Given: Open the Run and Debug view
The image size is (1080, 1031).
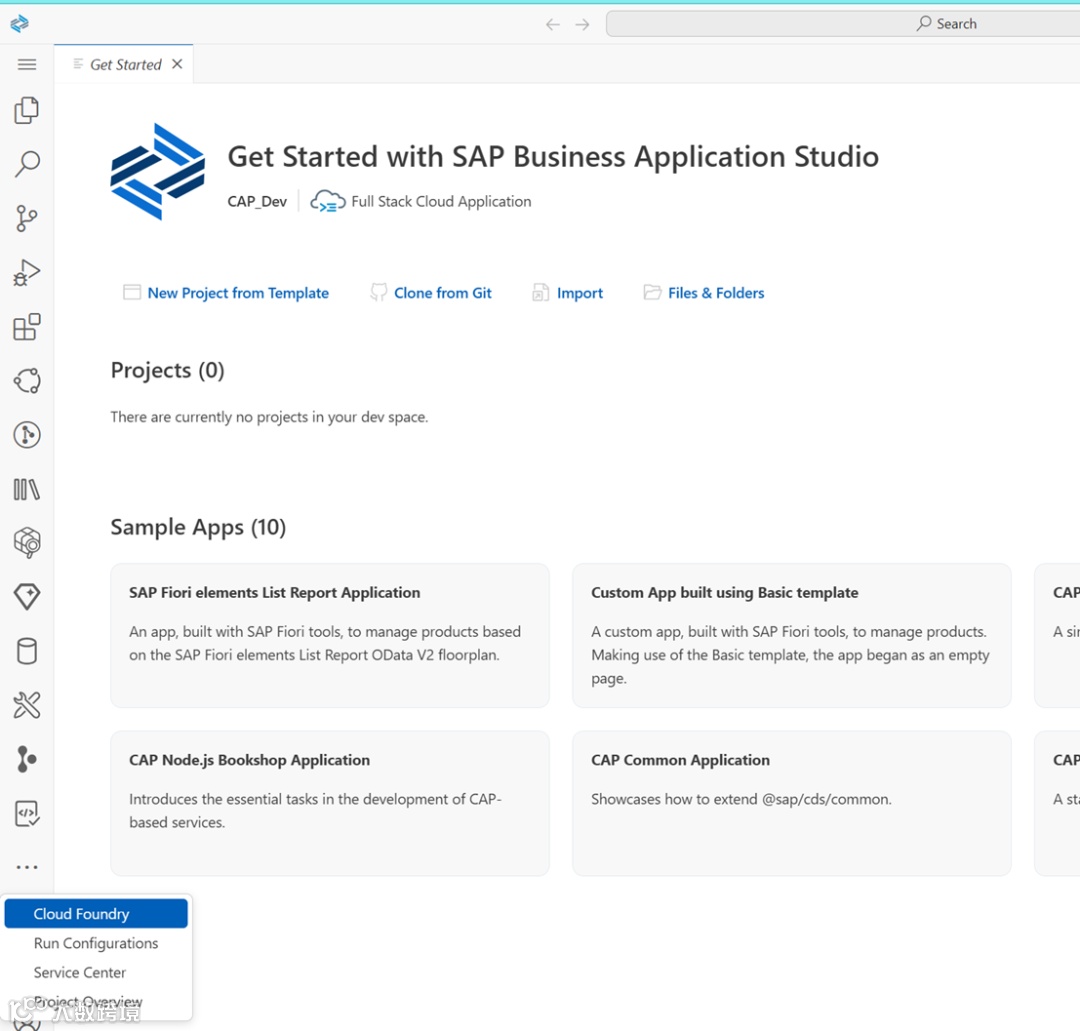Looking at the screenshot, I should pos(27,272).
